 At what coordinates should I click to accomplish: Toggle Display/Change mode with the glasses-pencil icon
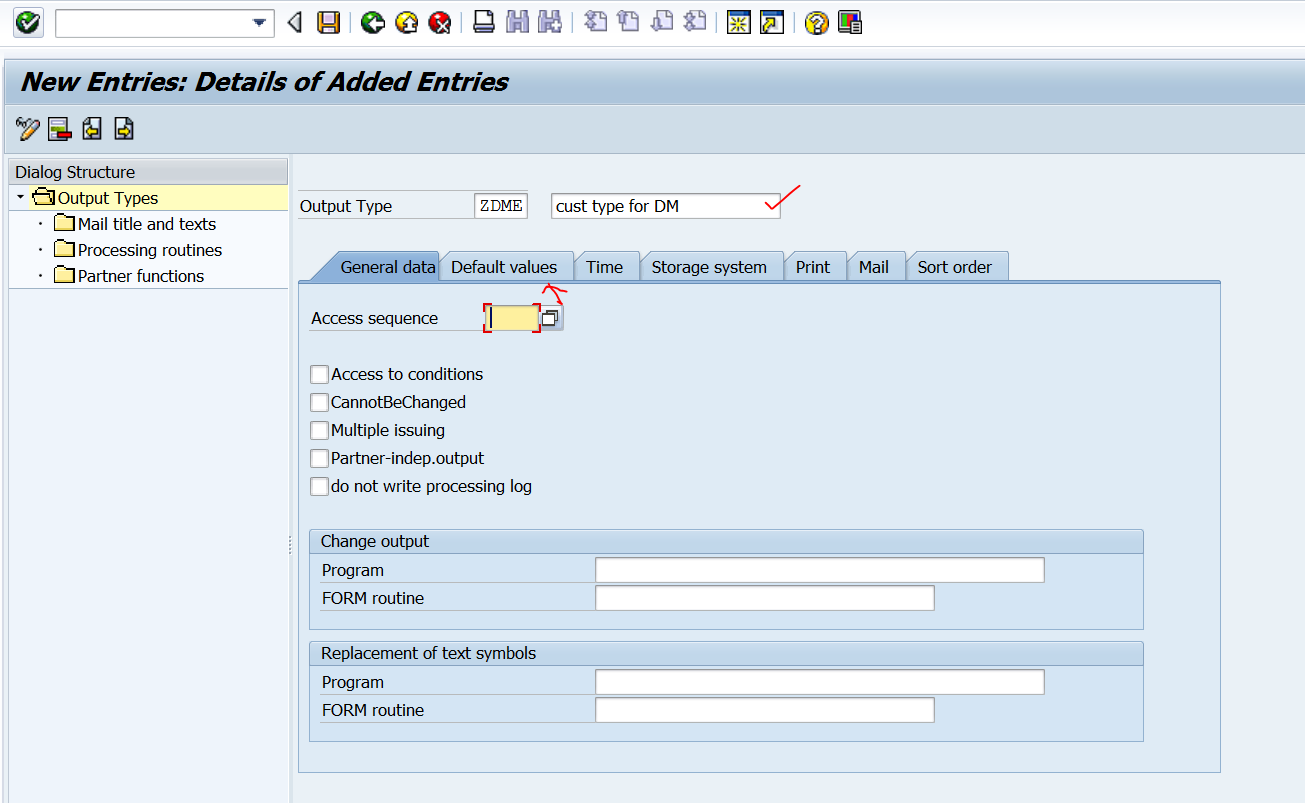click(x=27, y=129)
